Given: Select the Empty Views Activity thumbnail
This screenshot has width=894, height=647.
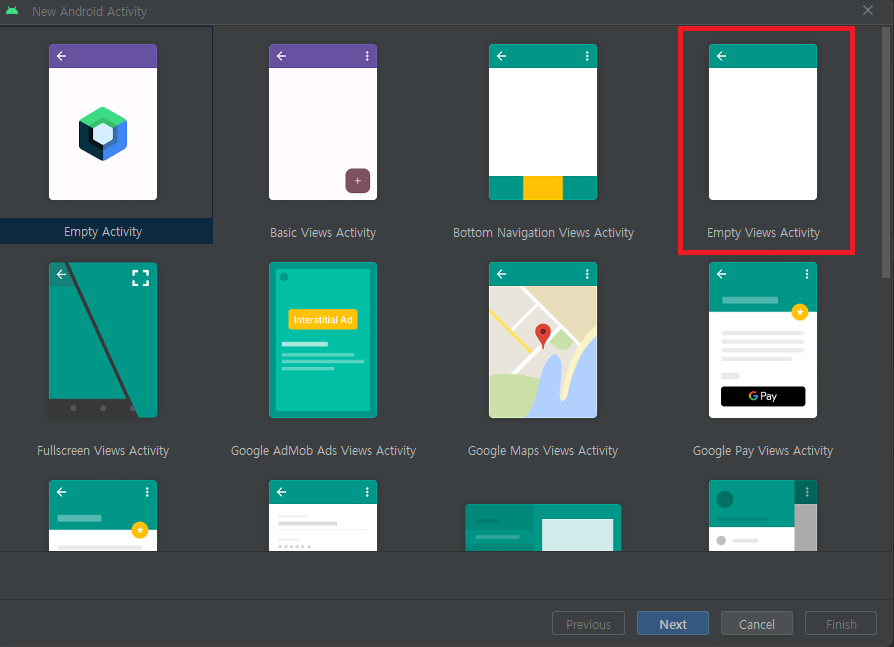Looking at the screenshot, I should click(x=763, y=122).
